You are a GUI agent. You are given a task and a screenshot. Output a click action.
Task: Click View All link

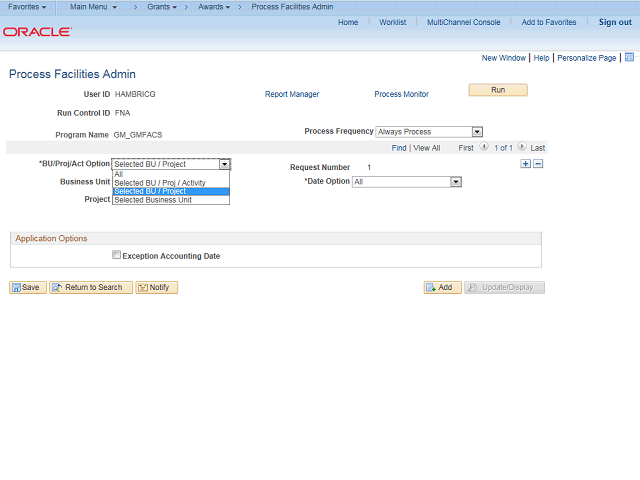coord(427,148)
